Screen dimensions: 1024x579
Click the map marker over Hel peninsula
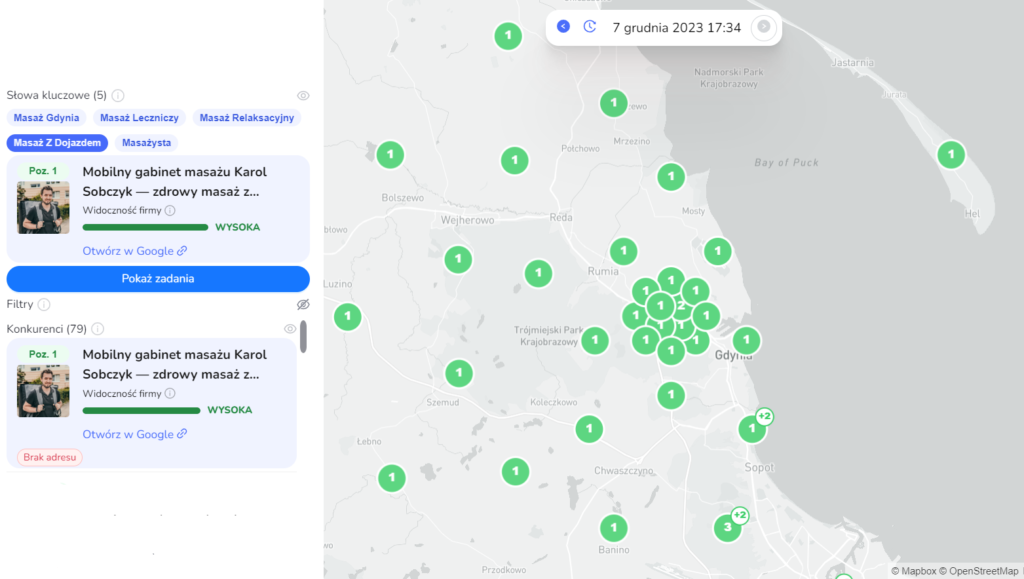click(x=950, y=155)
